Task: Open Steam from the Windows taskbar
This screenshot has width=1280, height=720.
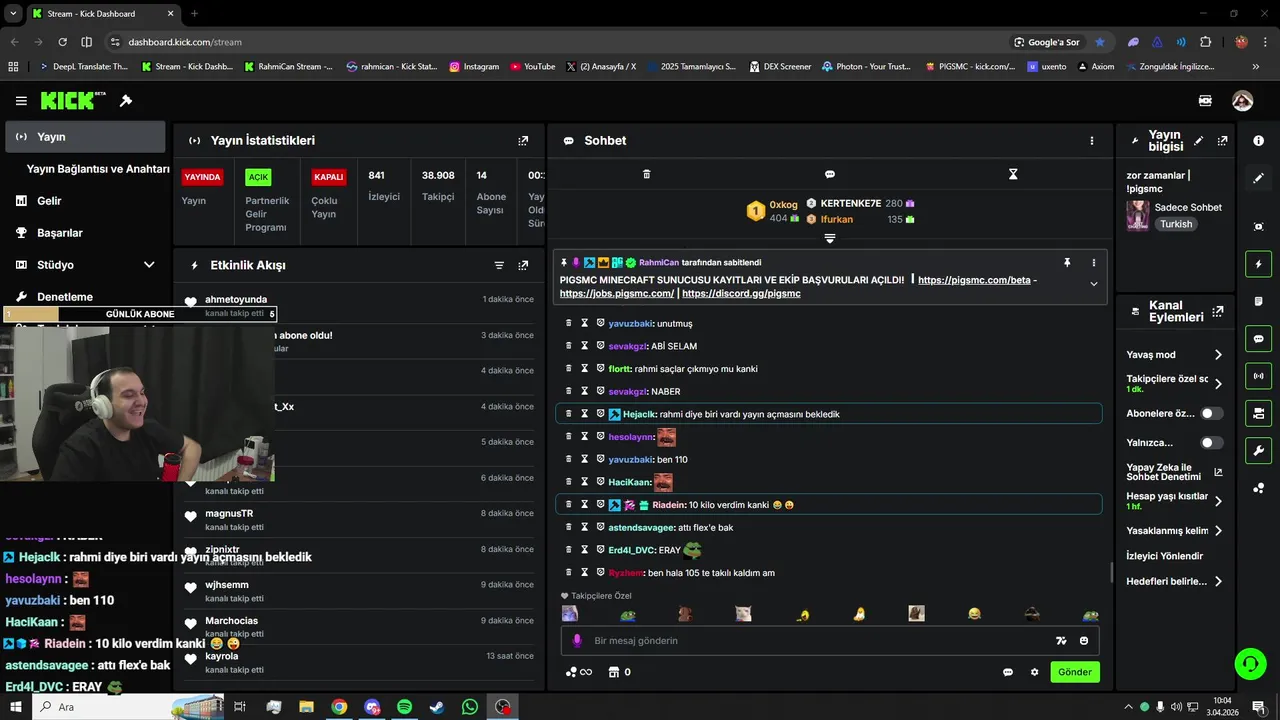Action: coord(437,707)
